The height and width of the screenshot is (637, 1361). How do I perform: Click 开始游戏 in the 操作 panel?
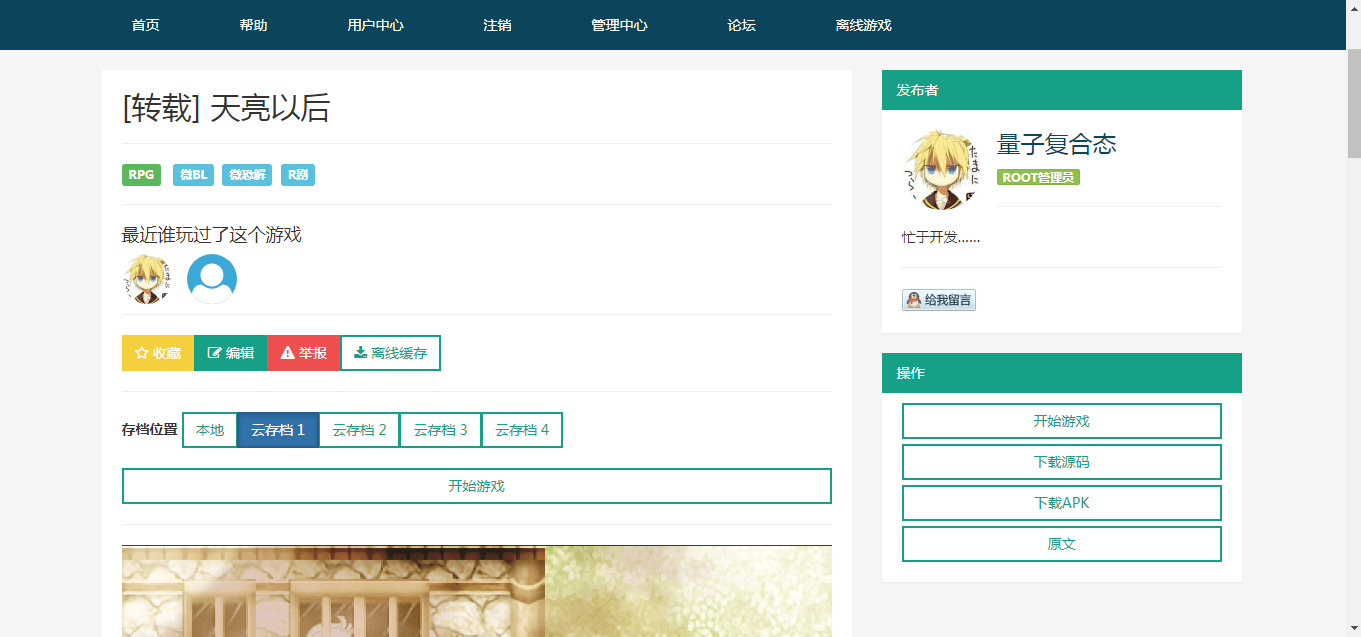1062,421
